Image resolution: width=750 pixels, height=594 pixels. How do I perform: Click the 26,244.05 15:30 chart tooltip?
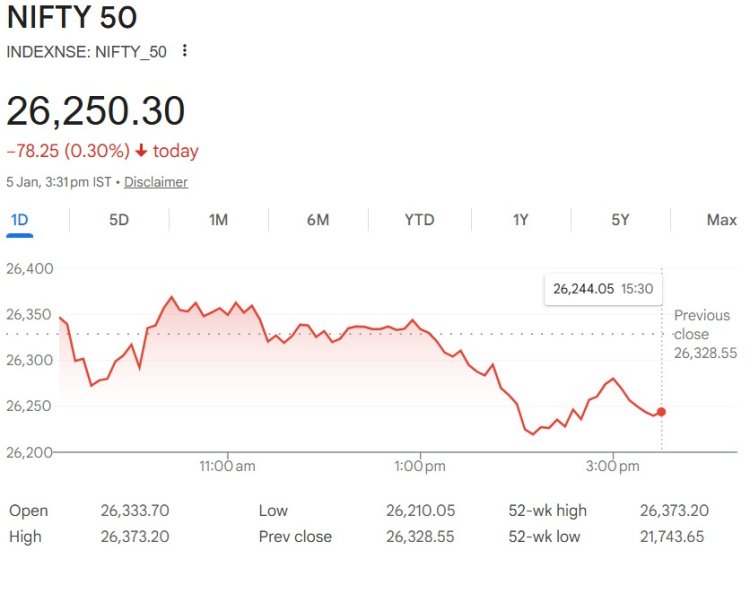(x=603, y=289)
